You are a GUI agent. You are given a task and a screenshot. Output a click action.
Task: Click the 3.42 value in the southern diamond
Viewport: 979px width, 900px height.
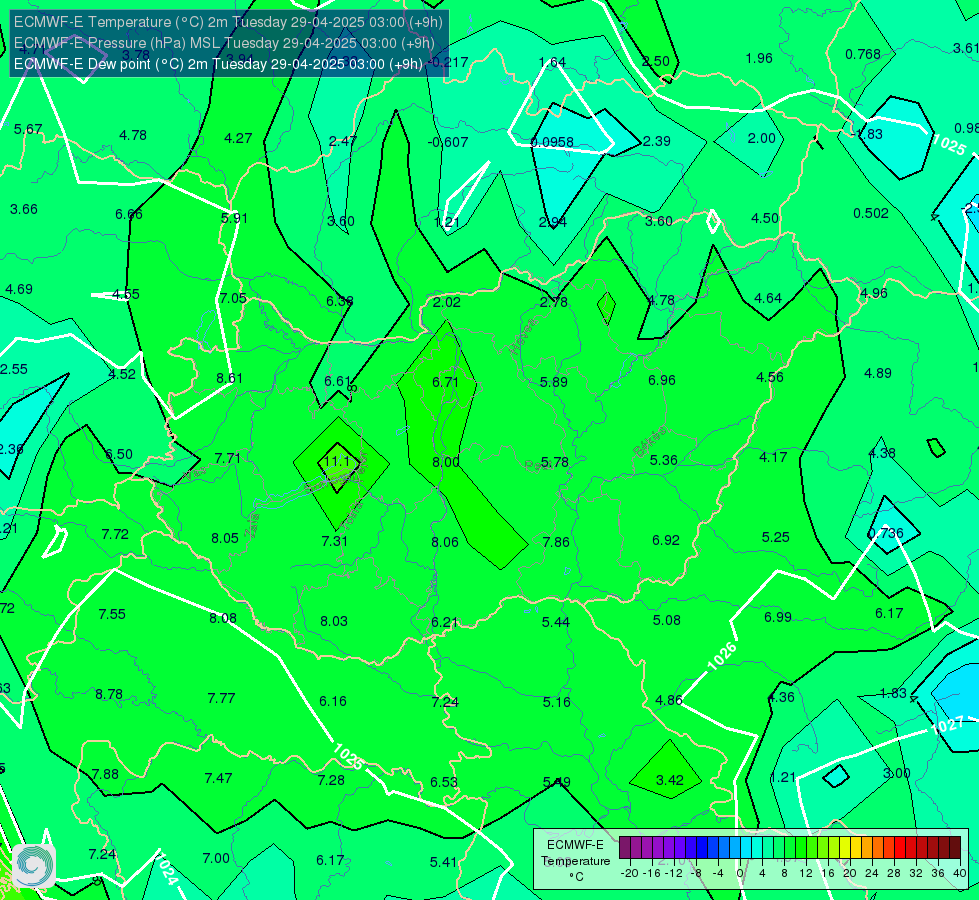[670, 780]
